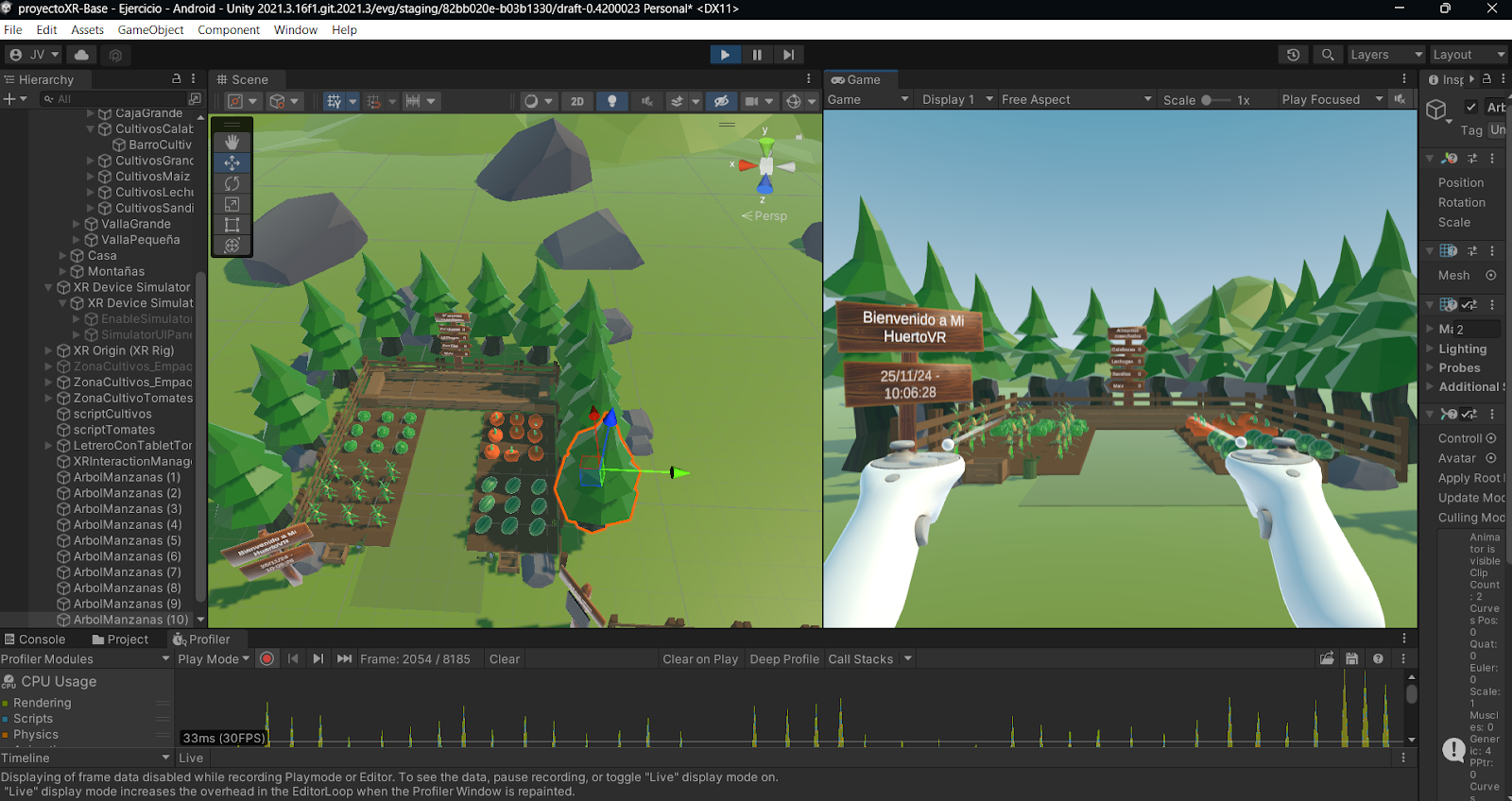Open the Free Aspect dropdown

(1075, 100)
